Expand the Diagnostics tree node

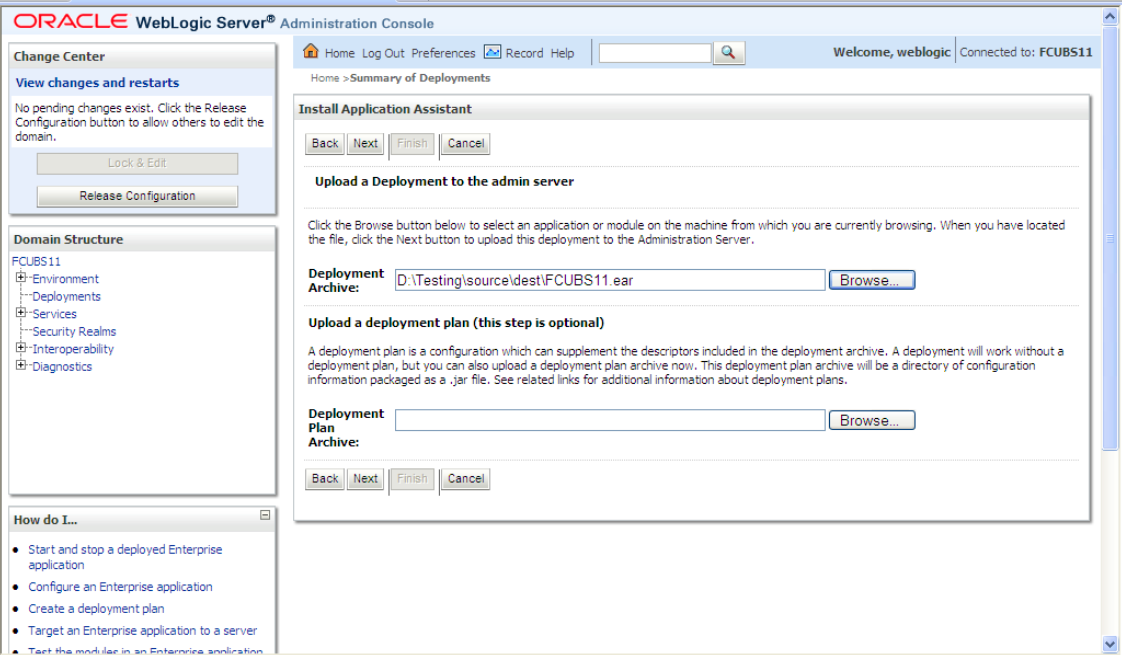(19, 365)
